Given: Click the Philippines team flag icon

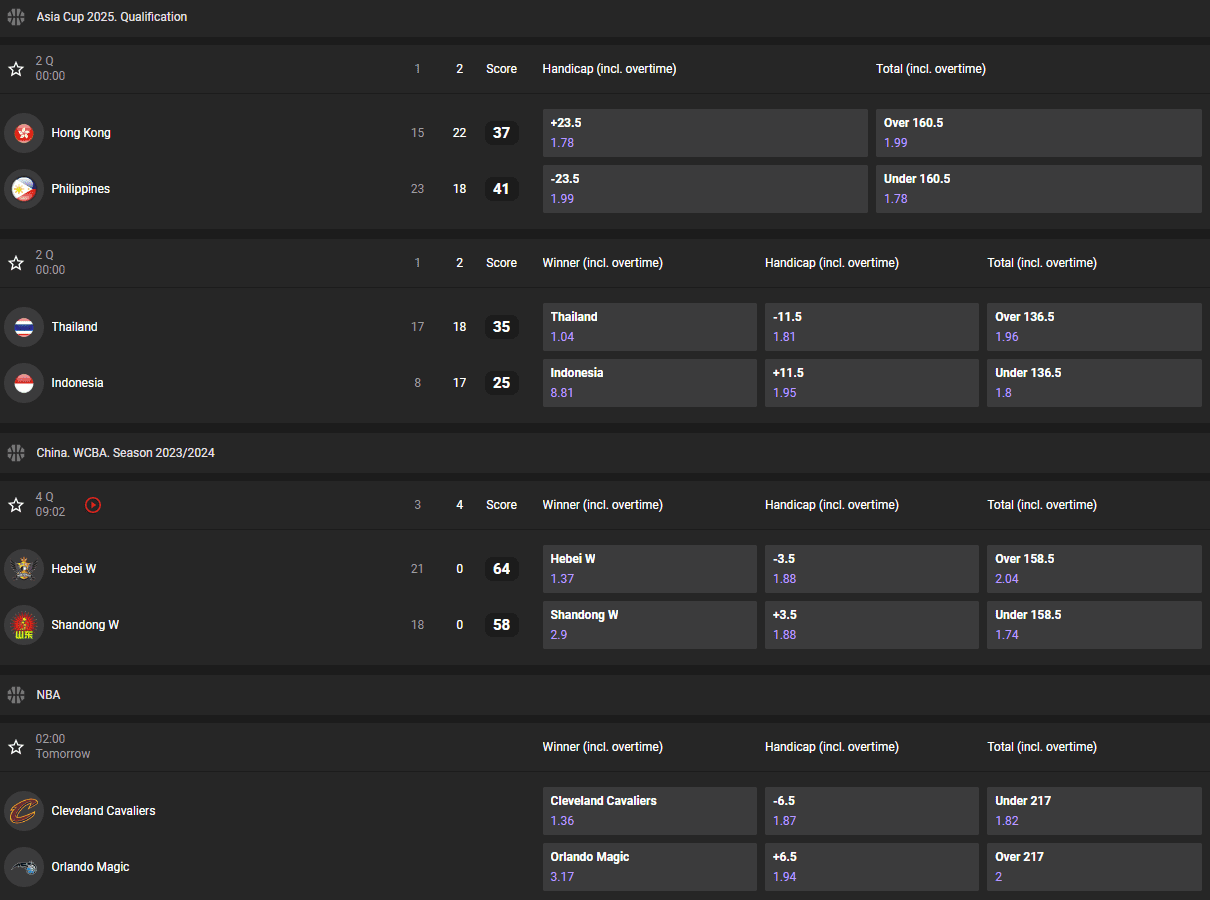Looking at the screenshot, I should click(24, 189).
